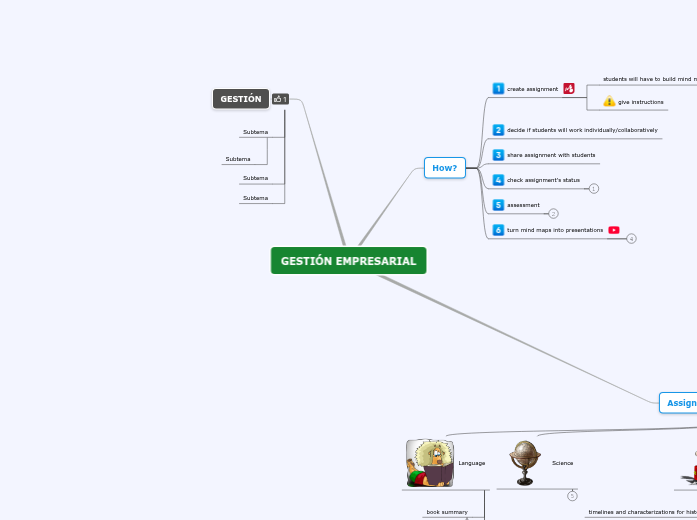Select the third Subtema under GESTIÓN

256,178
